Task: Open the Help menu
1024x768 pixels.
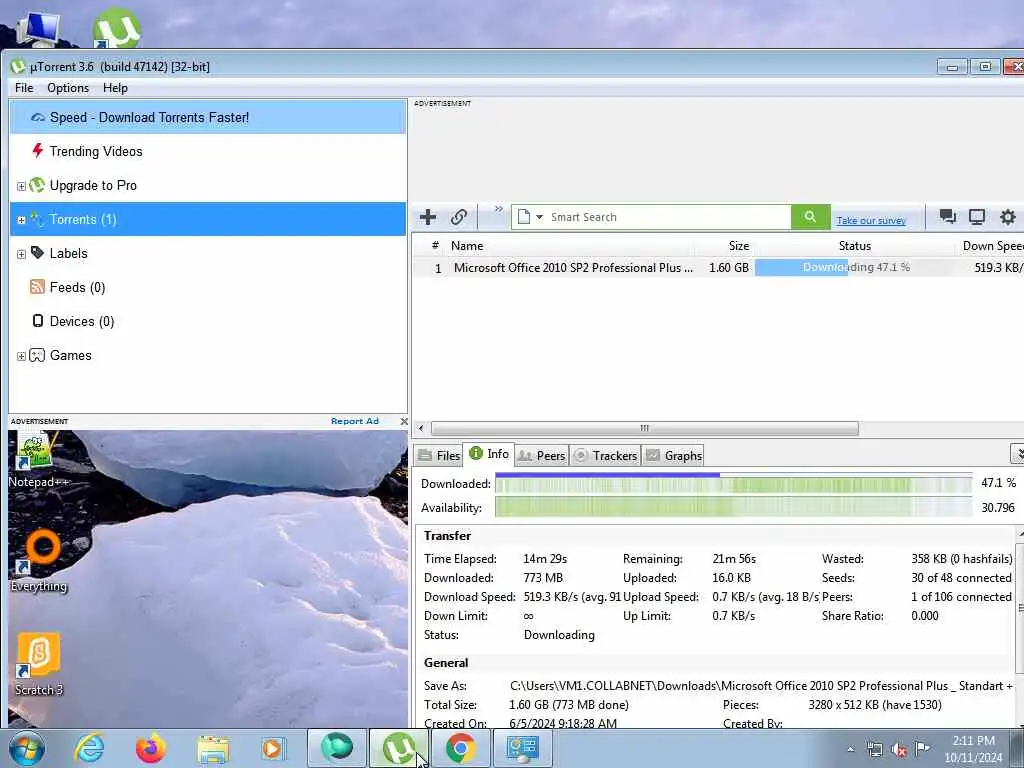Action: pos(115,88)
